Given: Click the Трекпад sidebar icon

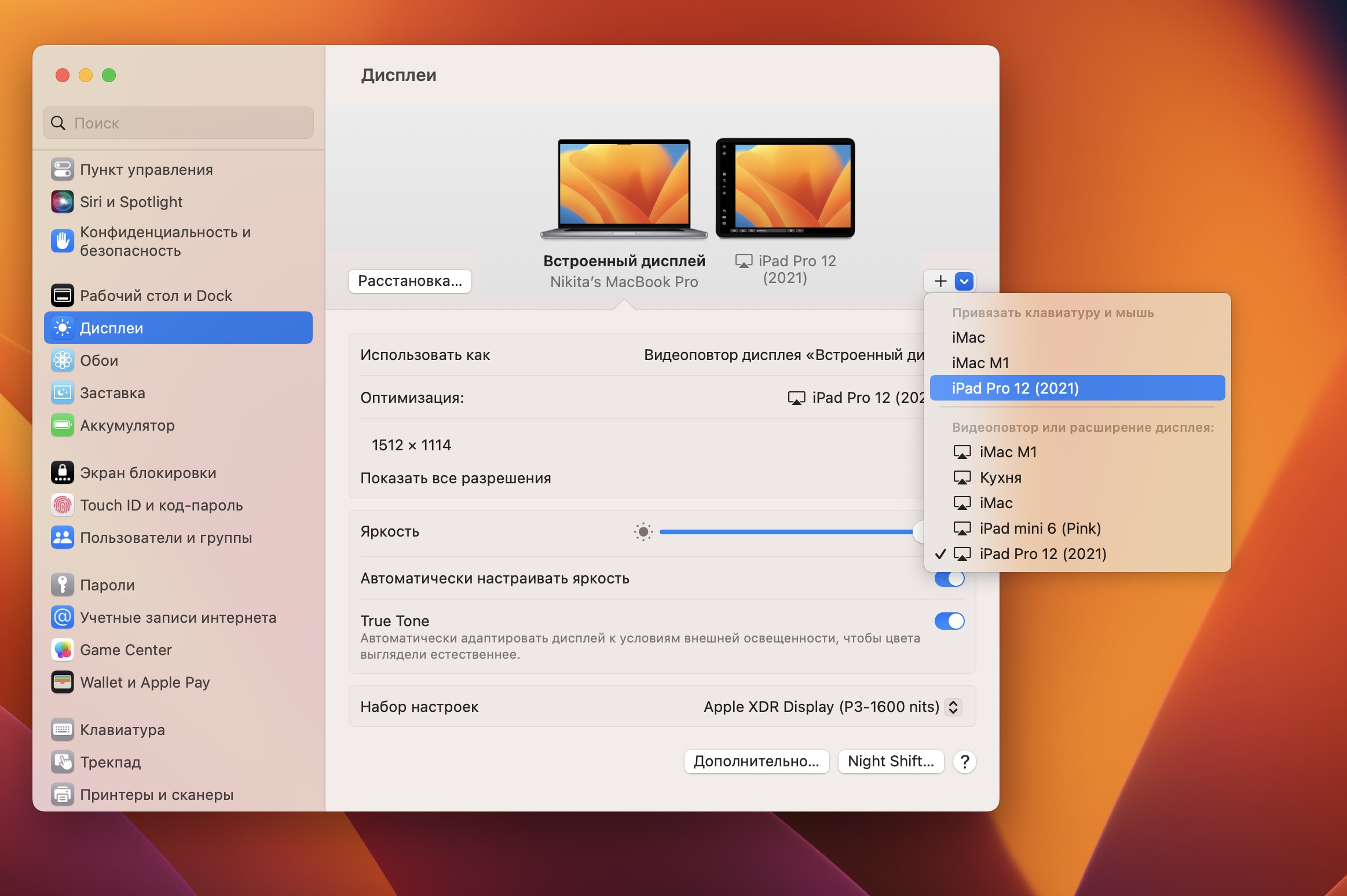Looking at the screenshot, I should pyautogui.click(x=62, y=762).
